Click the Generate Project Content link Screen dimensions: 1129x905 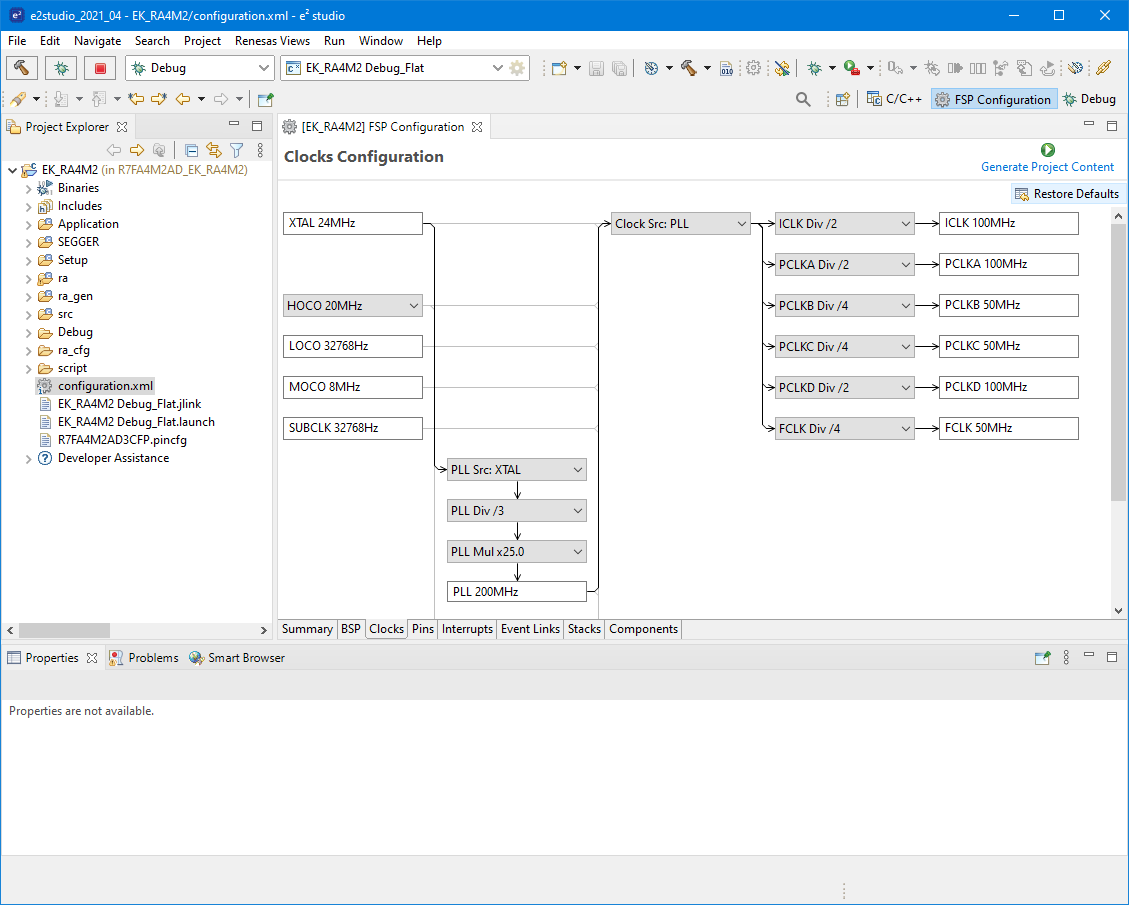pos(1048,167)
